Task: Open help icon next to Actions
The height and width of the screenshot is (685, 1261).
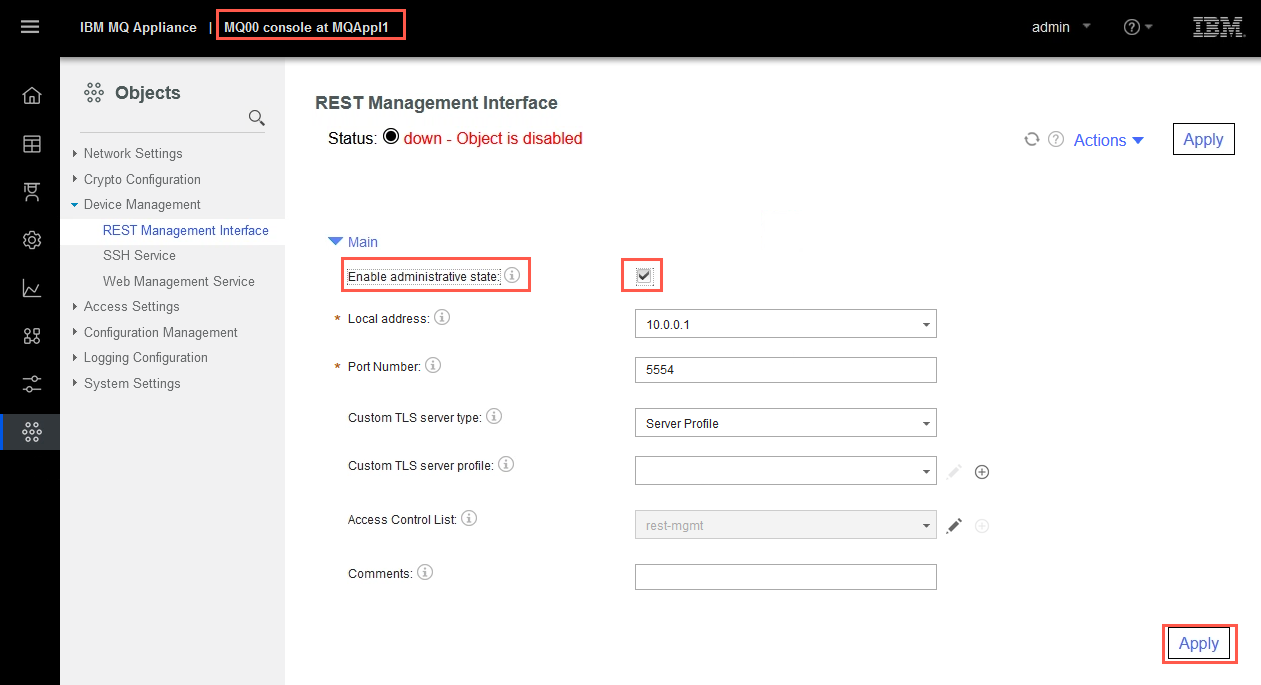Action: [1056, 140]
